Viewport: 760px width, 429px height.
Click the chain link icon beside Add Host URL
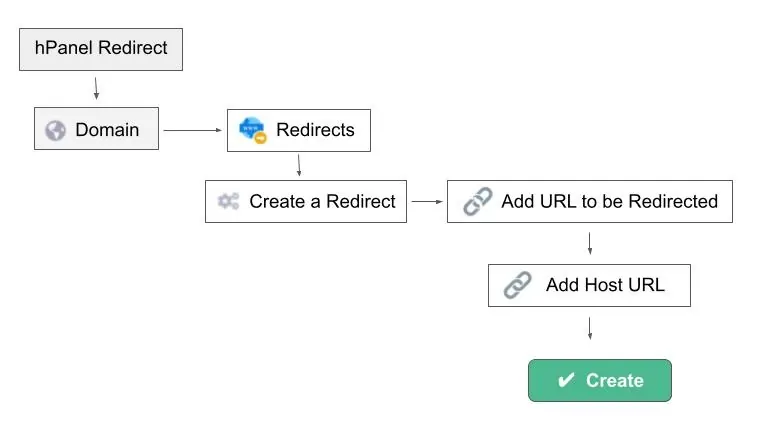[517, 286]
